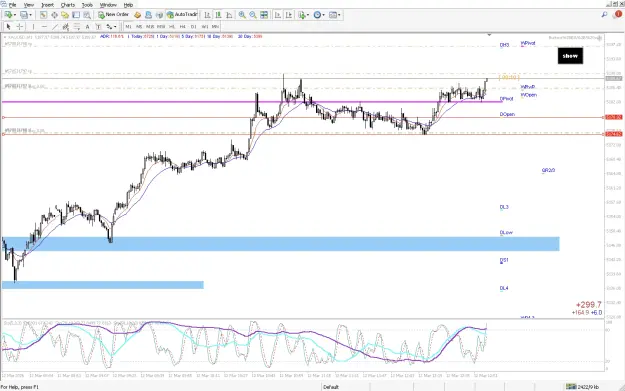
Task: Show the Market Watch panel
Action: point(43,15)
